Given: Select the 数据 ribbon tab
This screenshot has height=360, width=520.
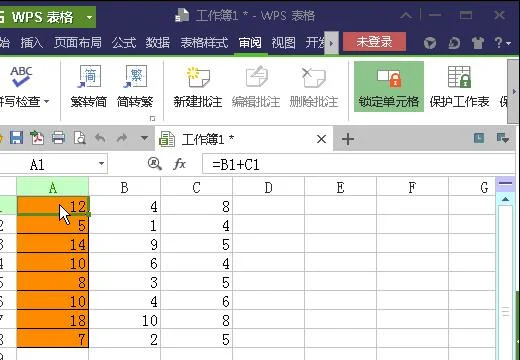Looking at the screenshot, I should pos(157,43).
